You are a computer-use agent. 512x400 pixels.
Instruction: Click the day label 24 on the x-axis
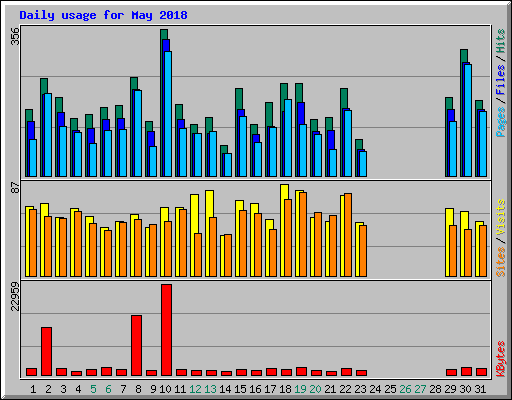[375, 389]
